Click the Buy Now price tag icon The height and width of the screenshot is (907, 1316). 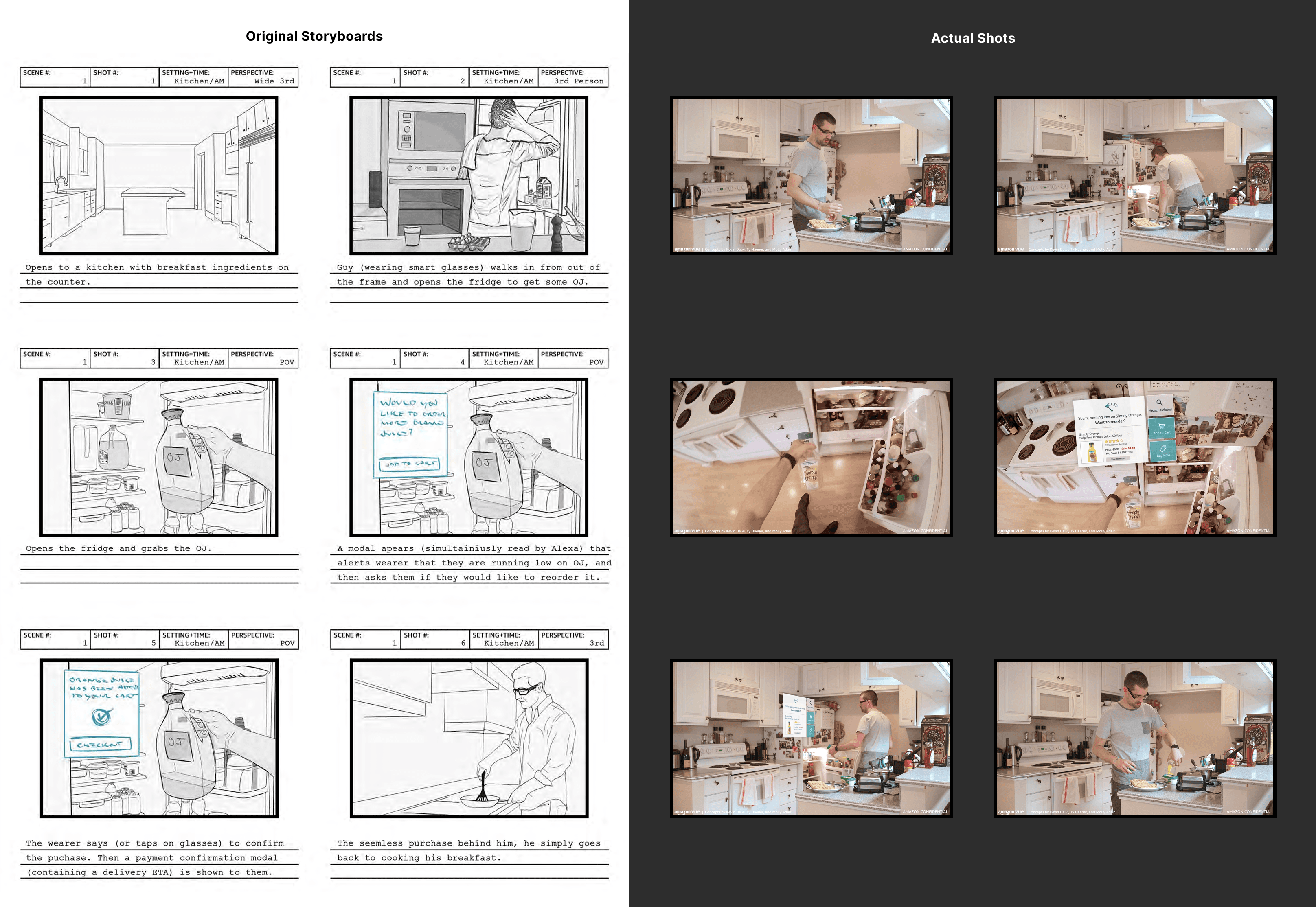click(1163, 449)
